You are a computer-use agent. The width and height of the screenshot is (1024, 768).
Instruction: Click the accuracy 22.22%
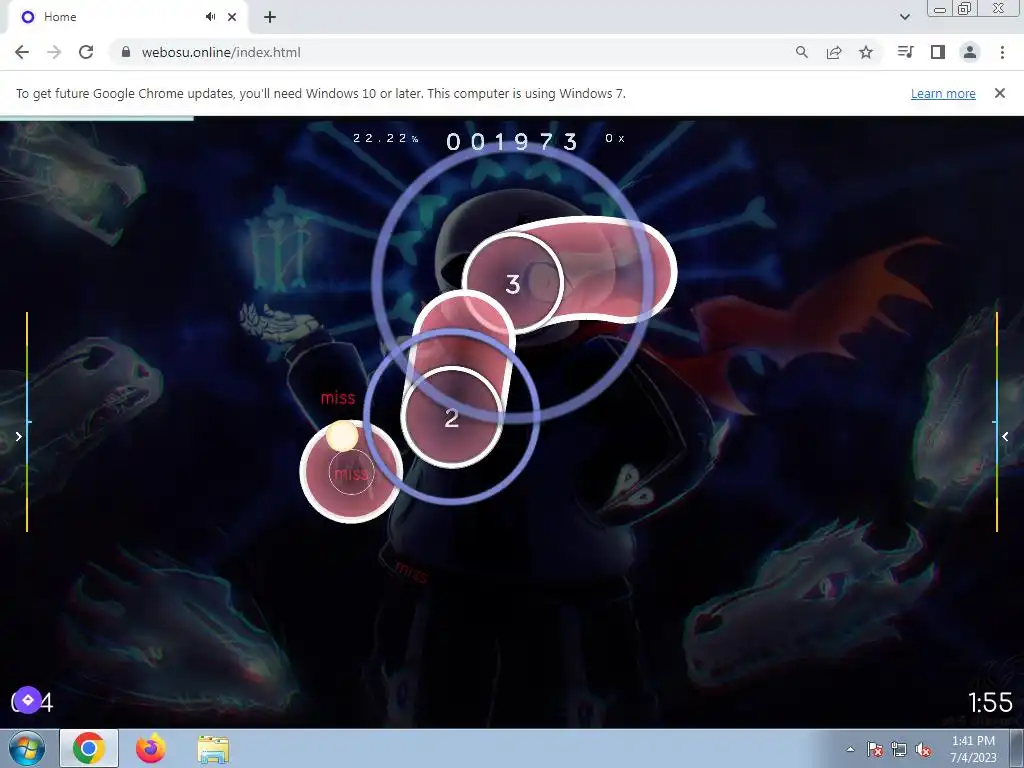pos(386,138)
